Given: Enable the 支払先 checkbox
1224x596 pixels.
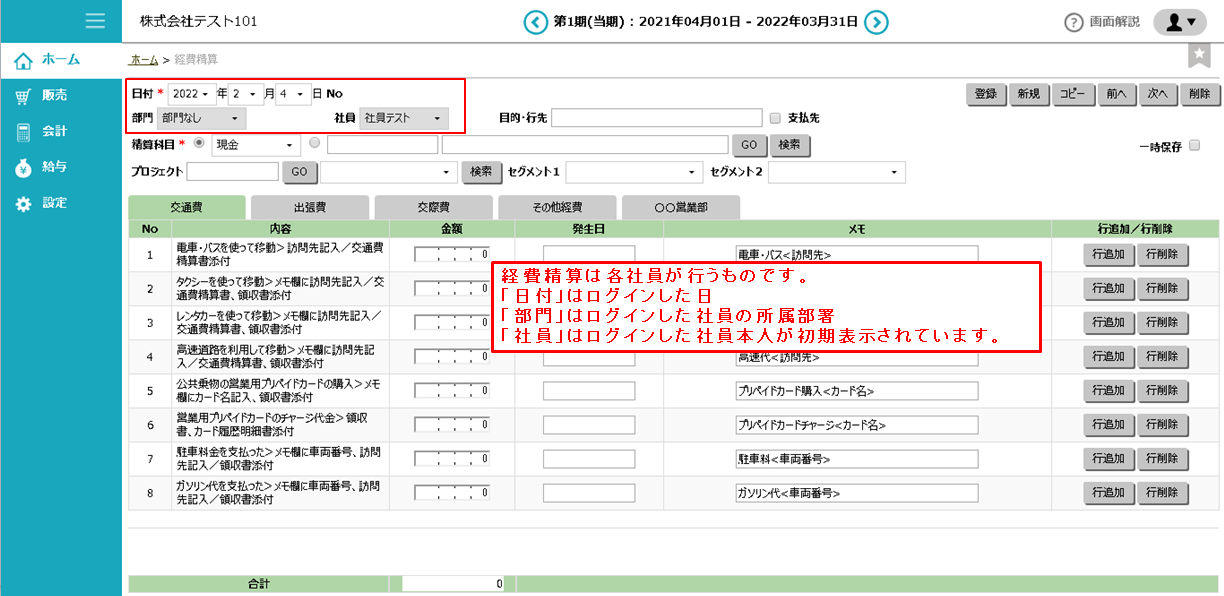Looking at the screenshot, I should [x=774, y=118].
